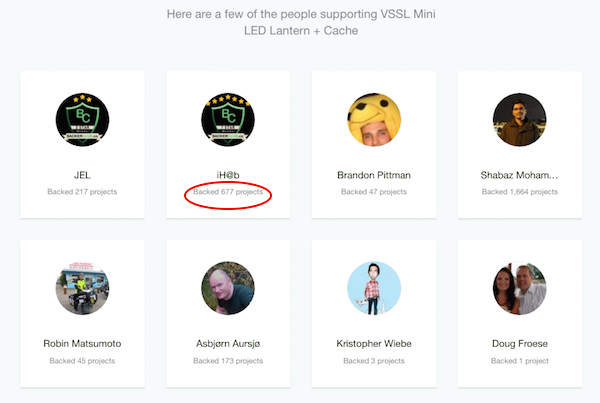This screenshot has width=600, height=403.
Task: Click Asbjørn Aursjø's profile picture
Action: pyautogui.click(x=228, y=289)
